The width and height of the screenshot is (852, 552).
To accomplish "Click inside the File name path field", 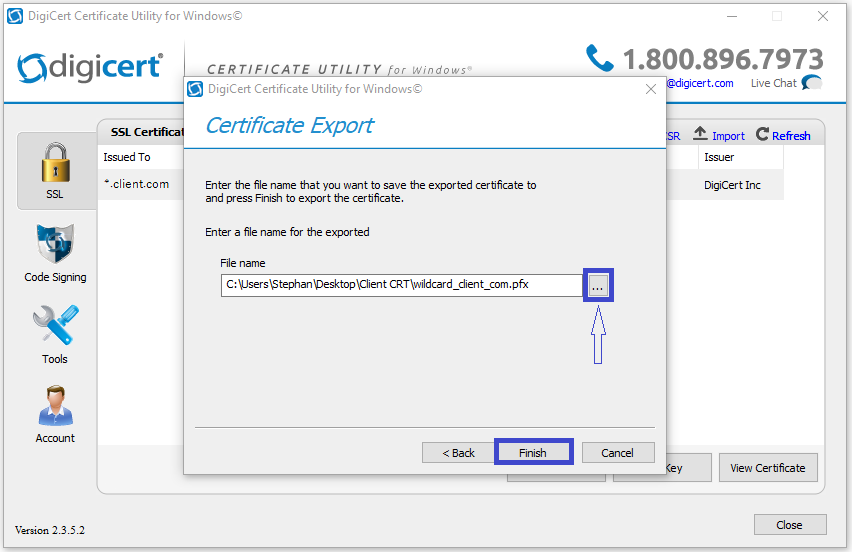I will (402, 285).
